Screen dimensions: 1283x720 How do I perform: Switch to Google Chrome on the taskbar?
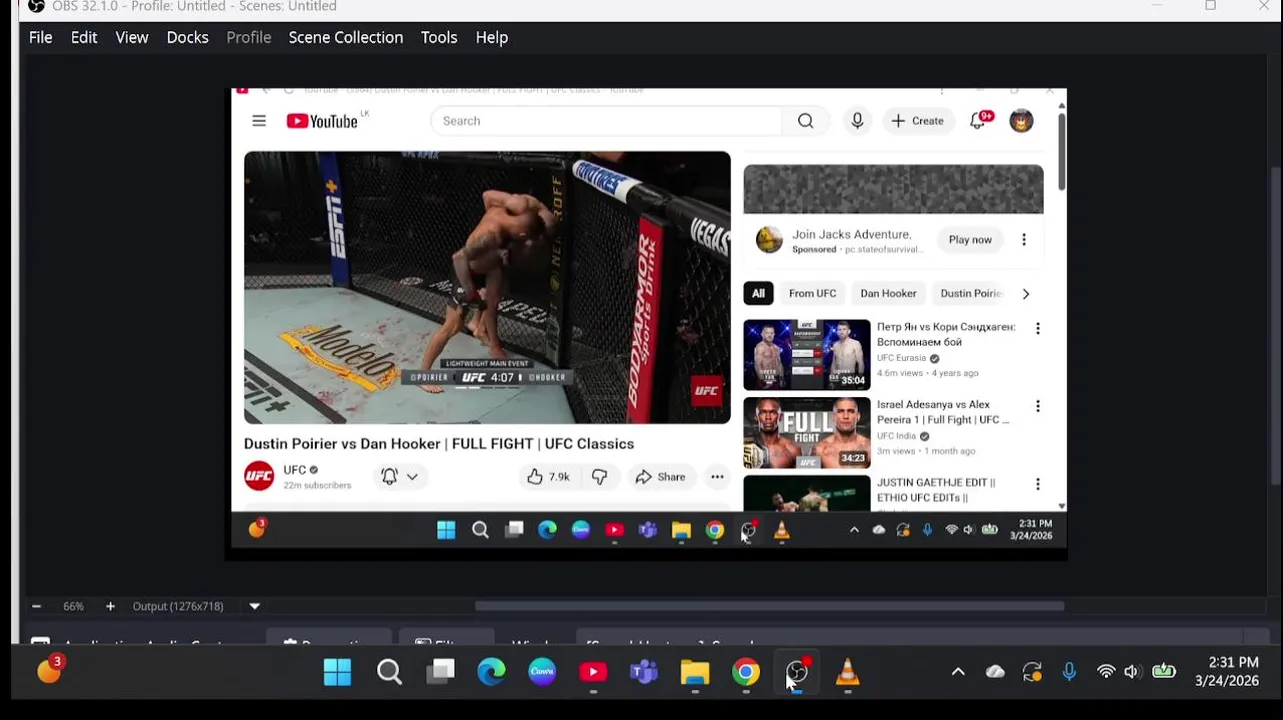point(746,672)
